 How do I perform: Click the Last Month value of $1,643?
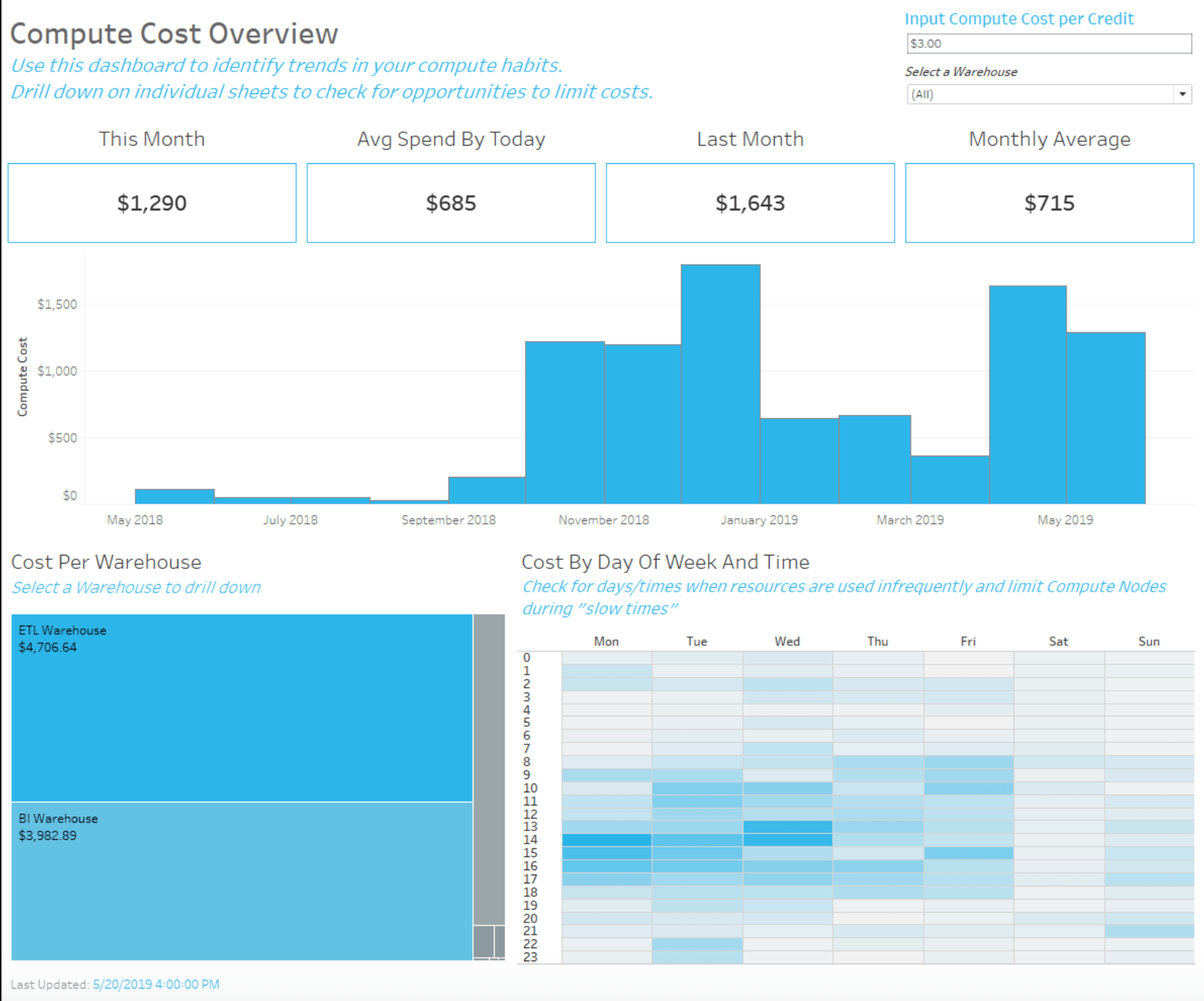tap(750, 203)
